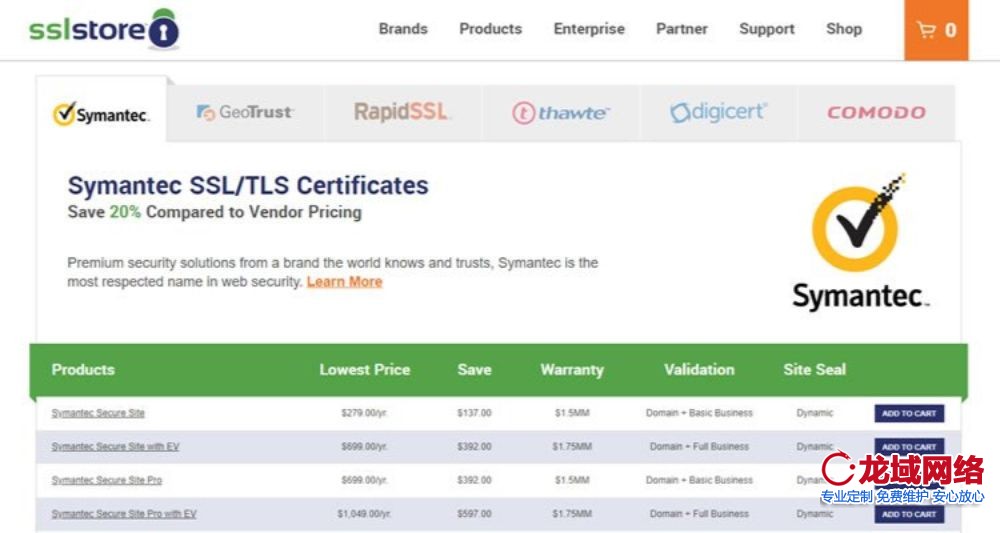This screenshot has height=533, width=1000.
Task: Switch to the Comodo tab
Action: coord(876,113)
